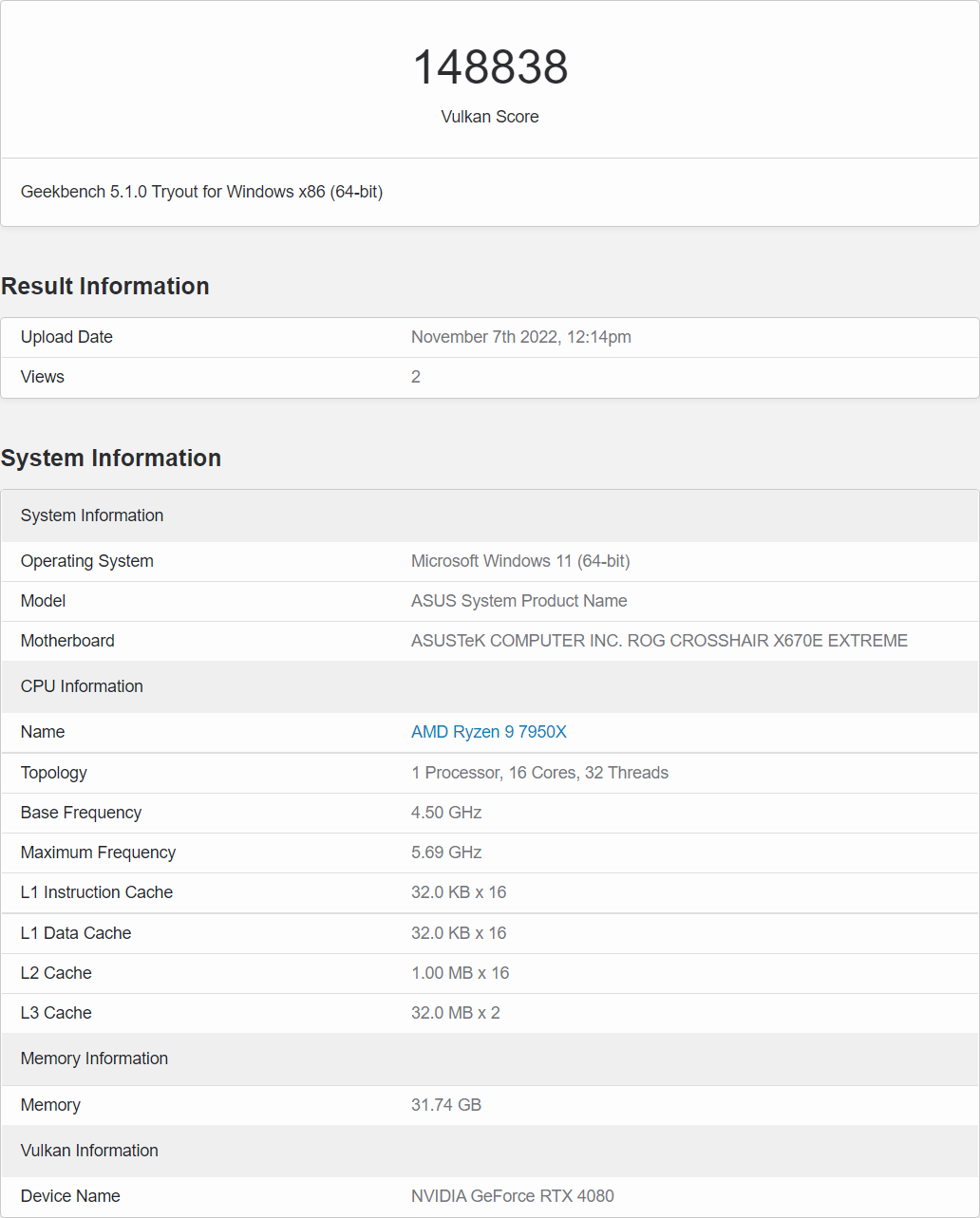Image resolution: width=980 pixels, height=1218 pixels.
Task: Click the L2 Cache value 1.00 MB x 16
Action: click(460, 973)
